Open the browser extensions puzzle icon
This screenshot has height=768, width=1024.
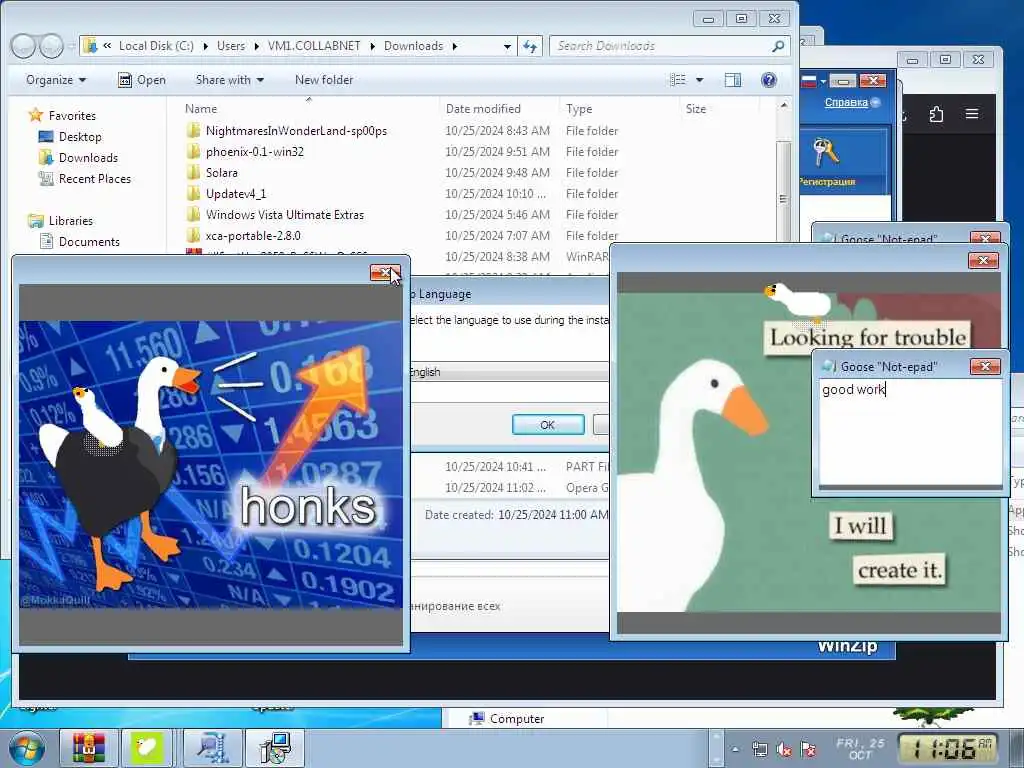[936, 114]
